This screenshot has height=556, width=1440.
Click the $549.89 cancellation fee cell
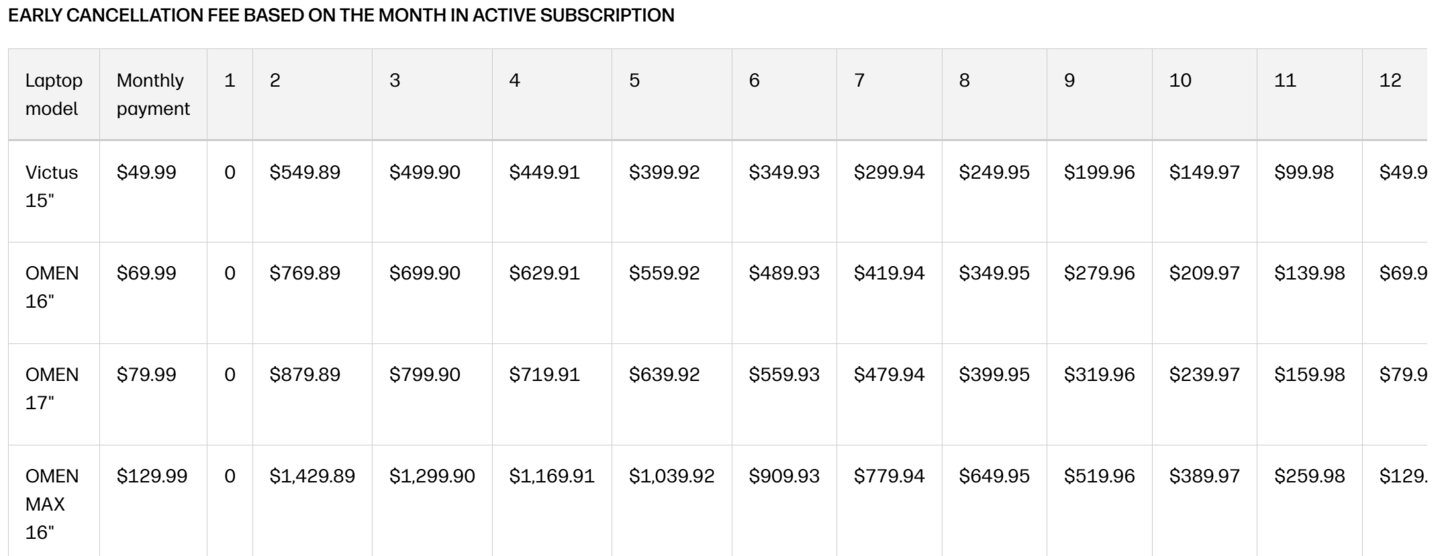pos(304,172)
